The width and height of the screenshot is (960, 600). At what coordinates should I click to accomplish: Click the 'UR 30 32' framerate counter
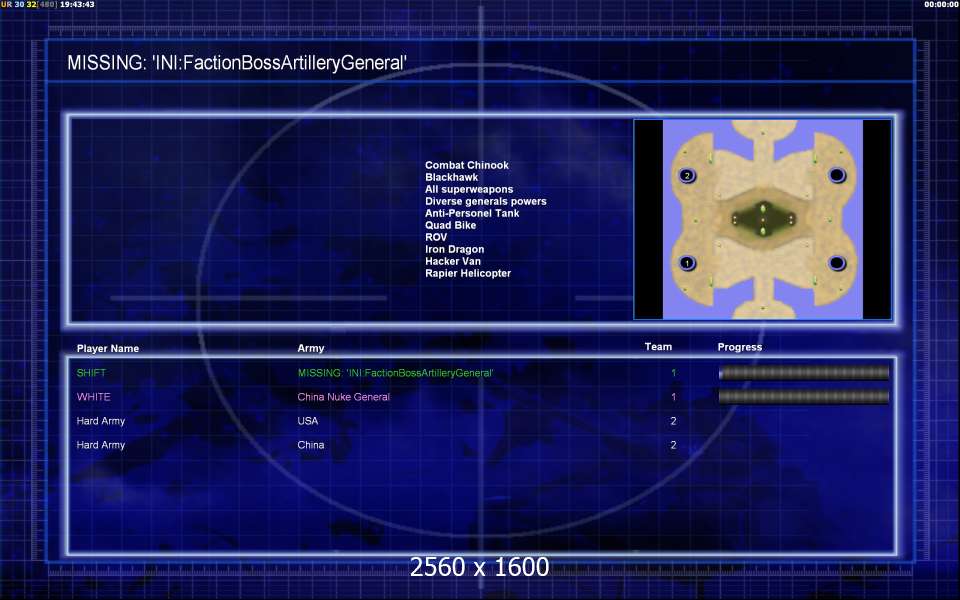pyautogui.click(x=19, y=4)
